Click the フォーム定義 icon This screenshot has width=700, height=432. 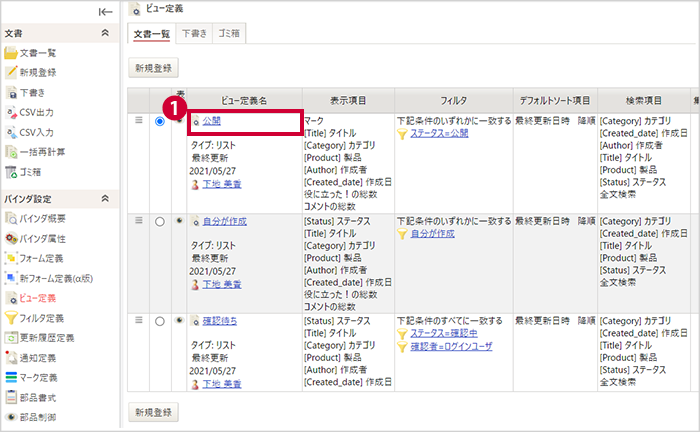pyautogui.click(x=11, y=258)
